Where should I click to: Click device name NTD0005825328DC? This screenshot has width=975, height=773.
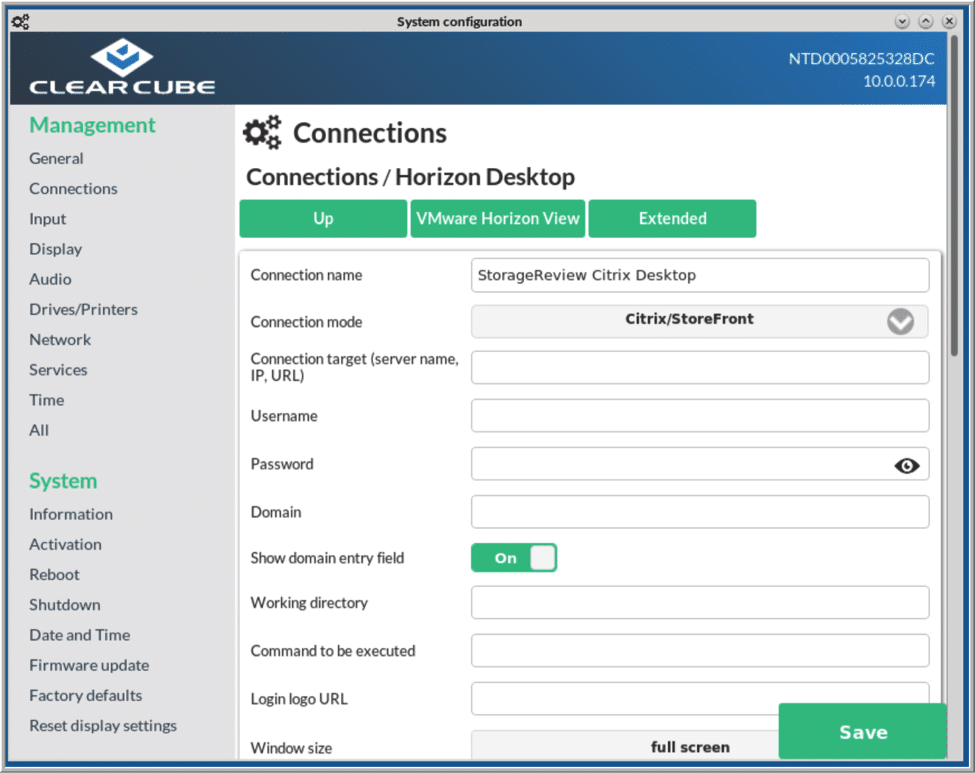[x=861, y=59]
